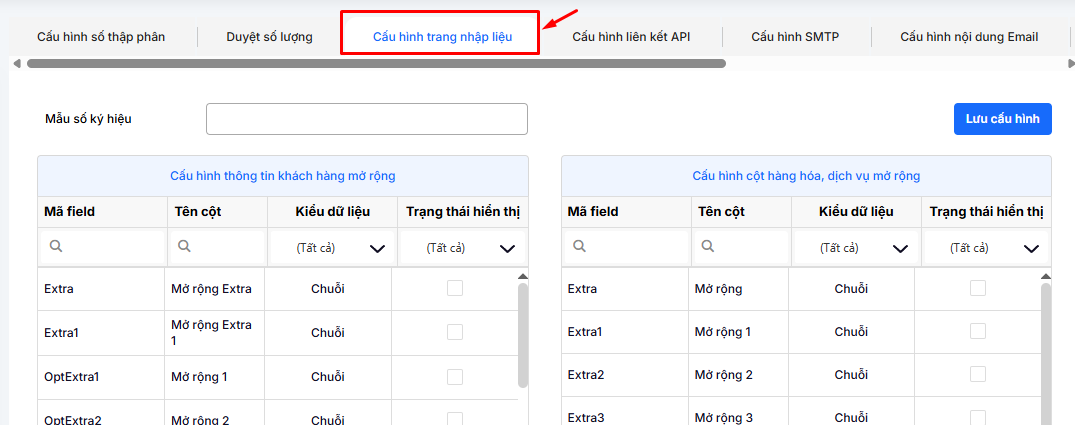Click the search icon under left Tên cột
The width and height of the screenshot is (1075, 425).
tap(184, 246)
